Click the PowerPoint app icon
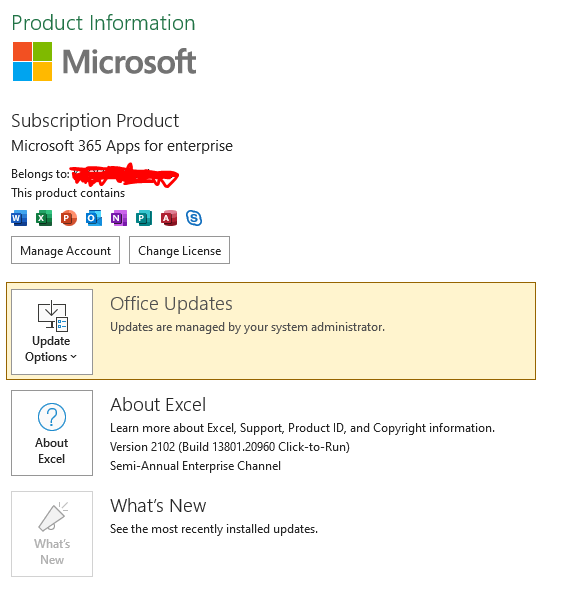This screenshot has width=564, height=611. pyautogui.click(x=69, y=218)
